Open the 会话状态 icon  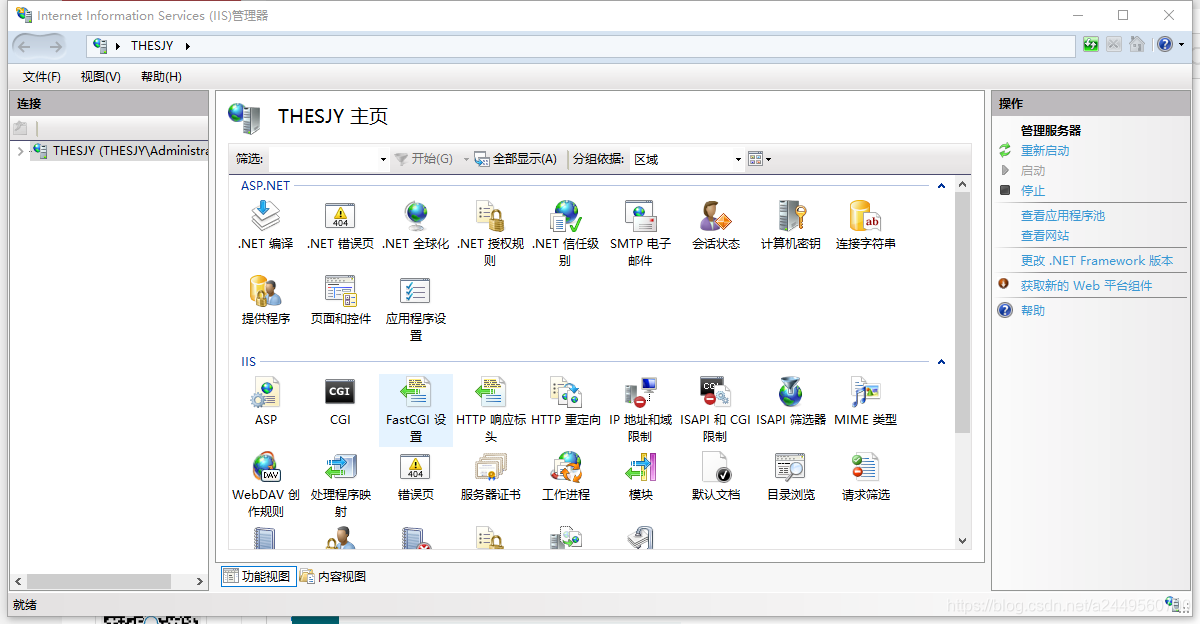tap(716, 226)
